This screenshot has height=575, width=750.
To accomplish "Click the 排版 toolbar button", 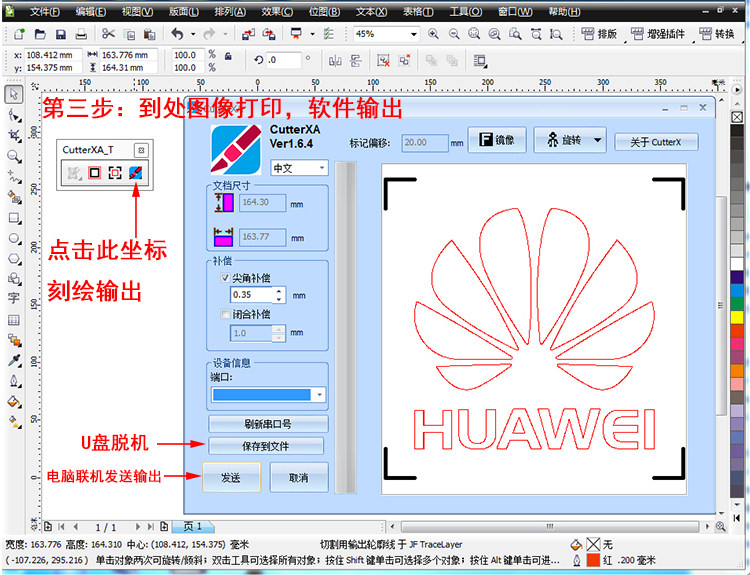I will [x=599, y=34].
